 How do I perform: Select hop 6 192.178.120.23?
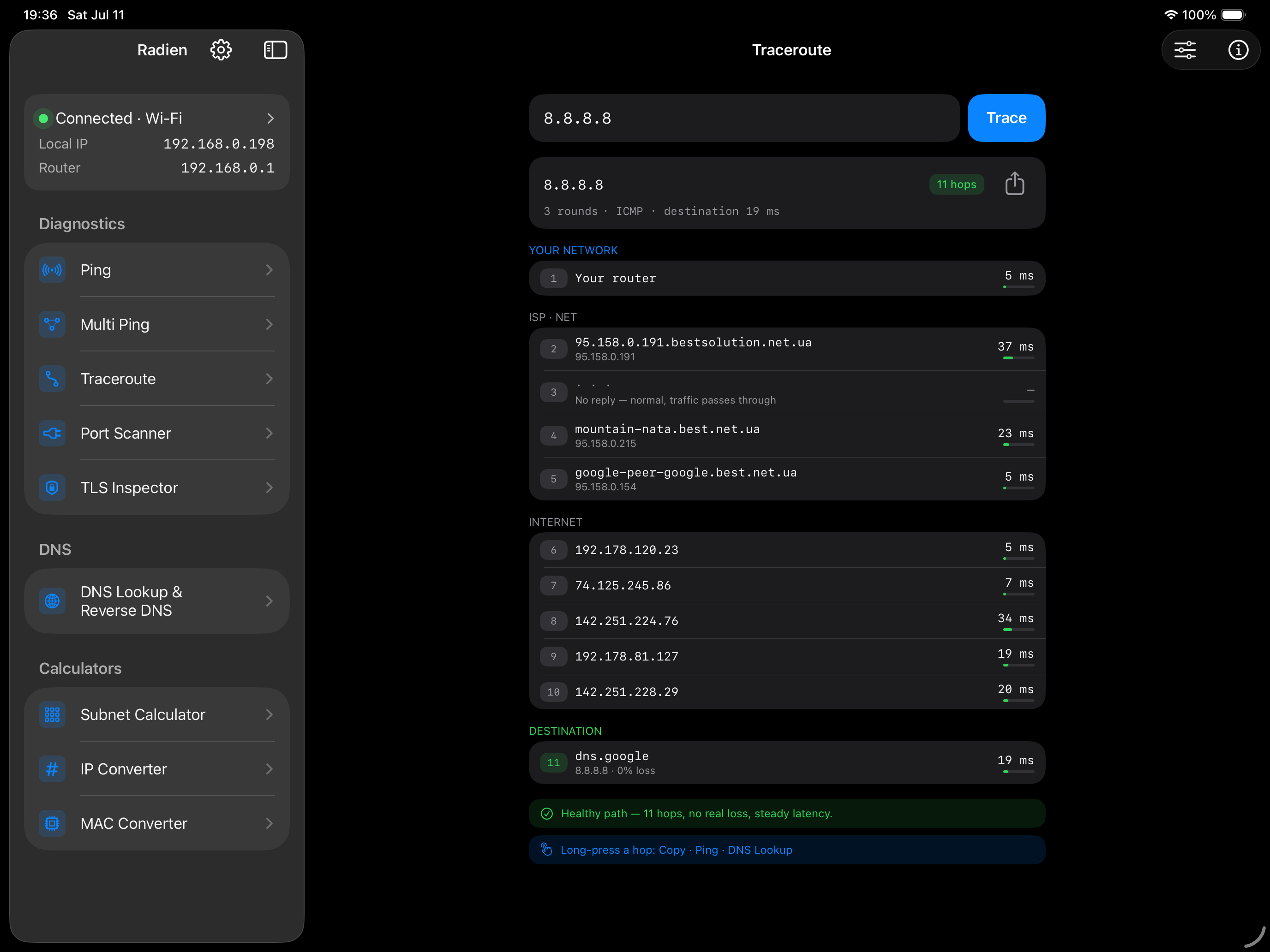coord(786,550)
